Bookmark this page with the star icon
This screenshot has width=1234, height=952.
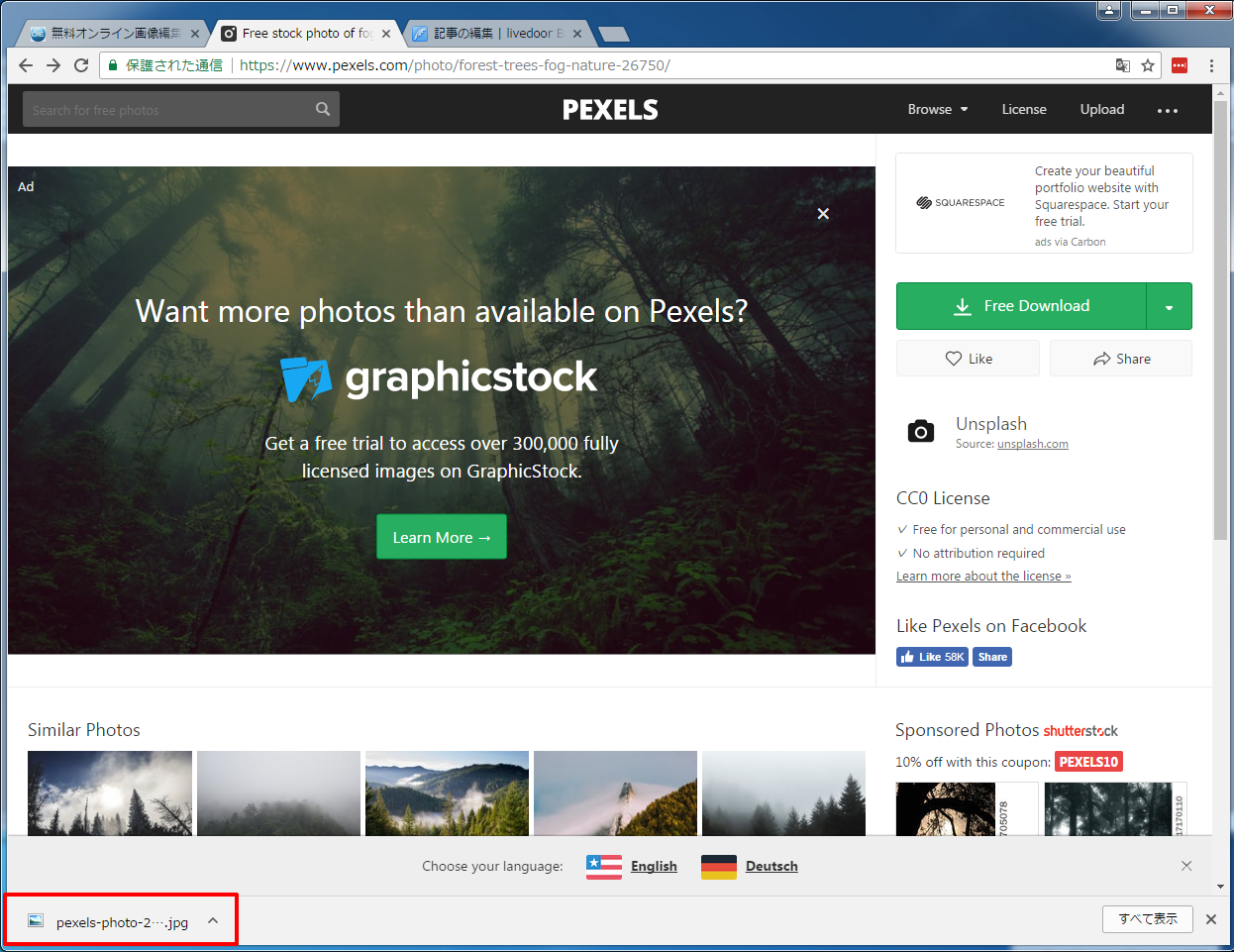click(1148, 65)
